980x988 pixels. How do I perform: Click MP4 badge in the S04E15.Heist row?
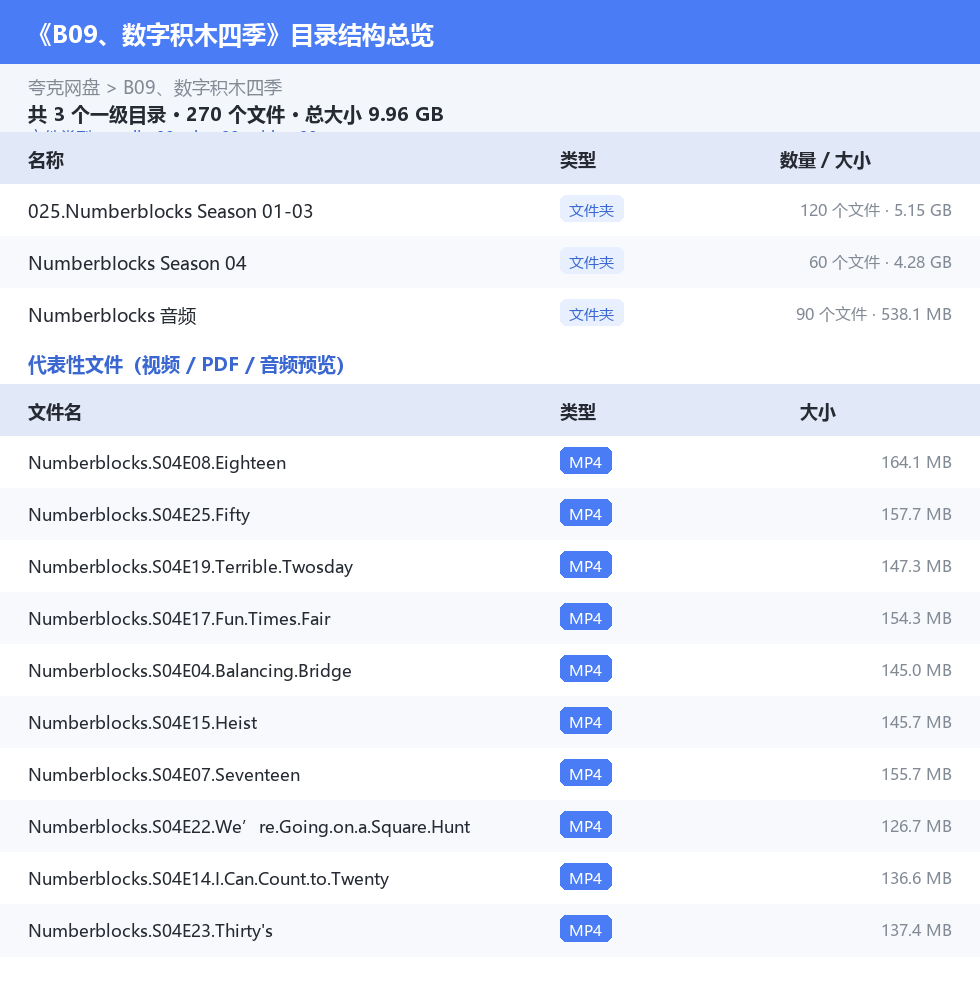click(x=585, y=721)
